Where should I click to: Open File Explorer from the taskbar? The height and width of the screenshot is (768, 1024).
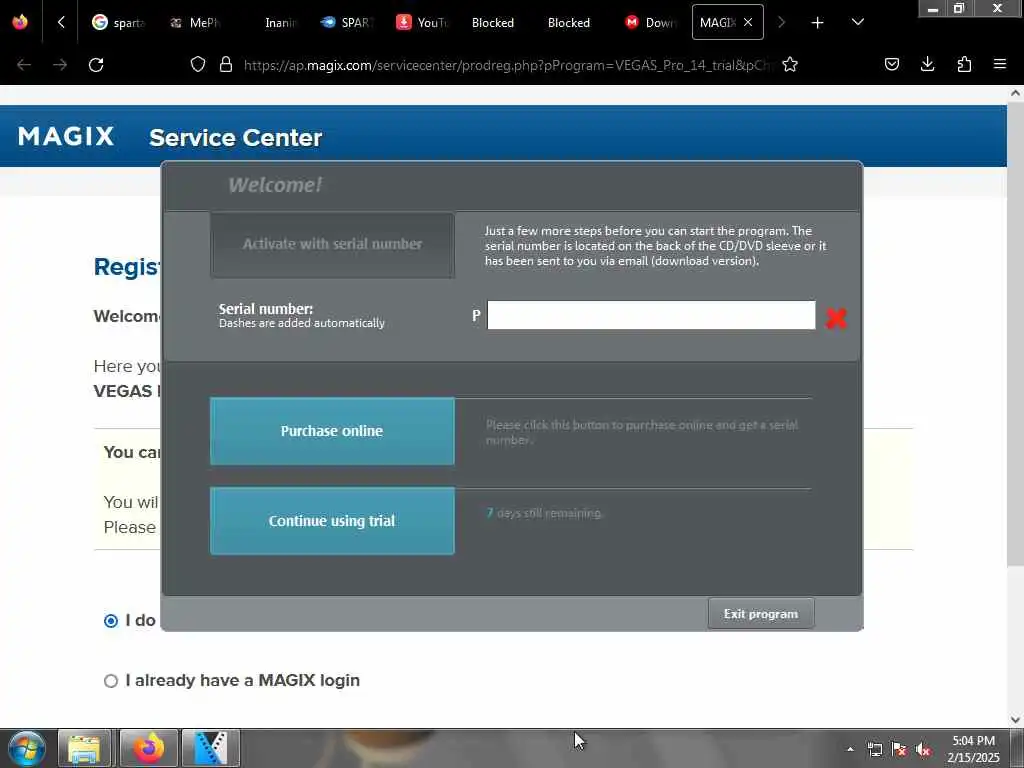click(x=84, y=748)
